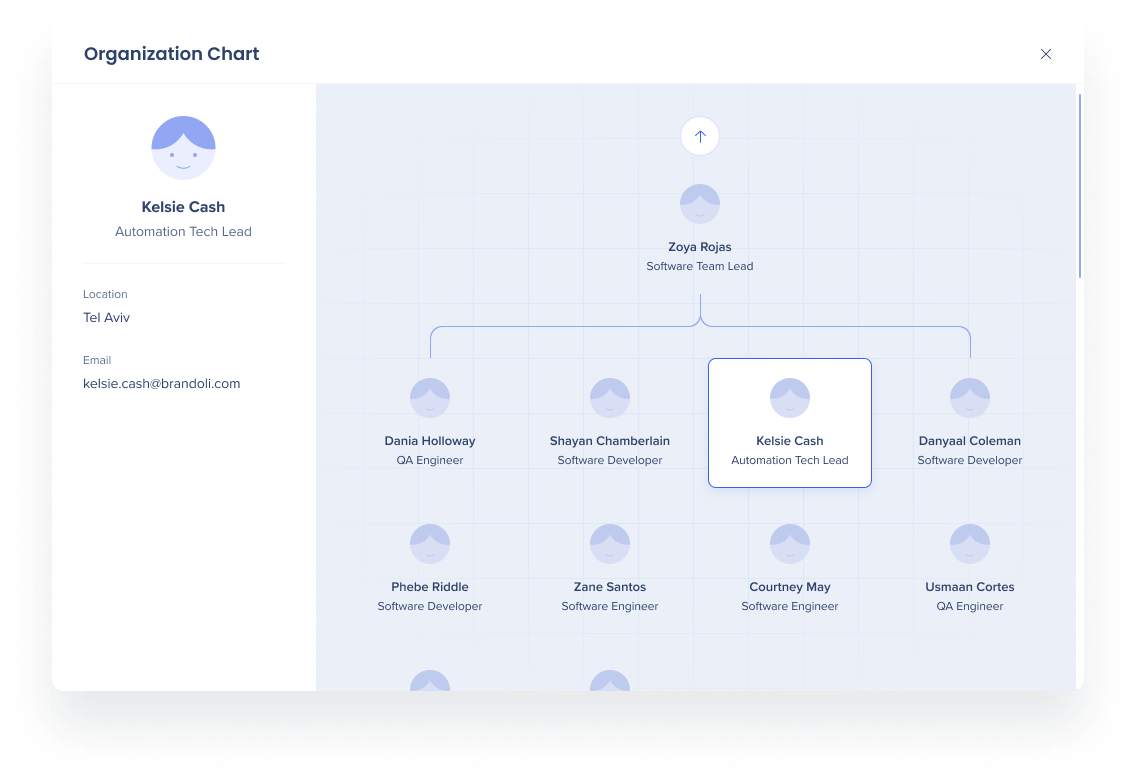Select Phebe Riddle's avatar
Screen dimensions: 1136x779
(430, 544)
